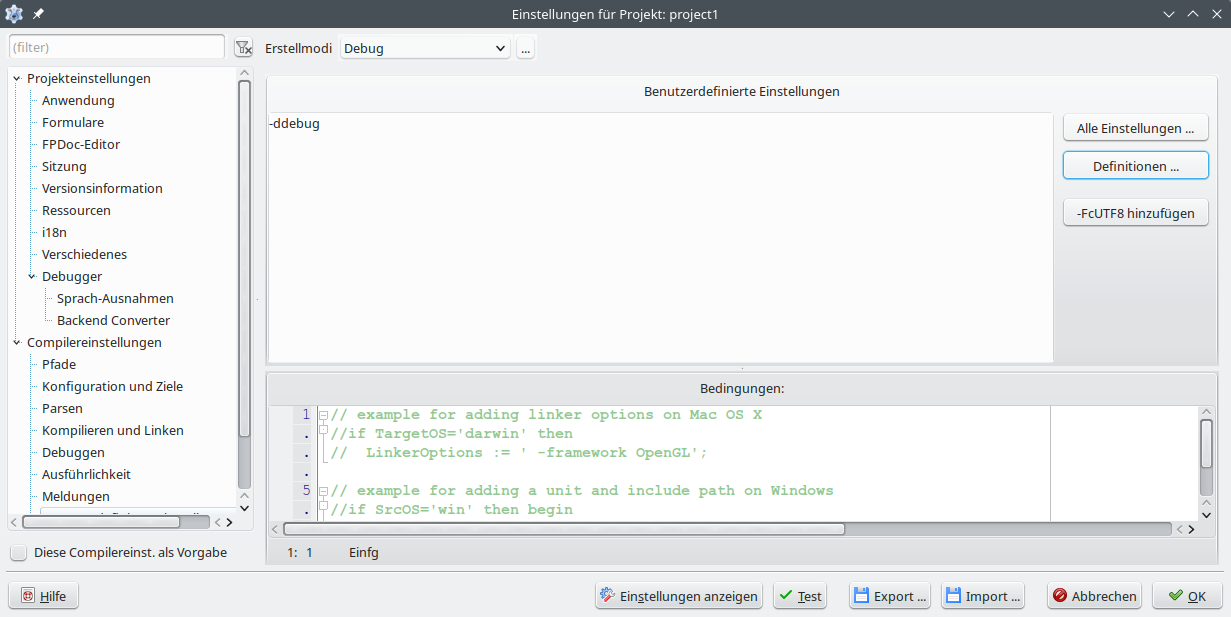Select Pfade under Compilereinstellungen

tap(59, 364)
